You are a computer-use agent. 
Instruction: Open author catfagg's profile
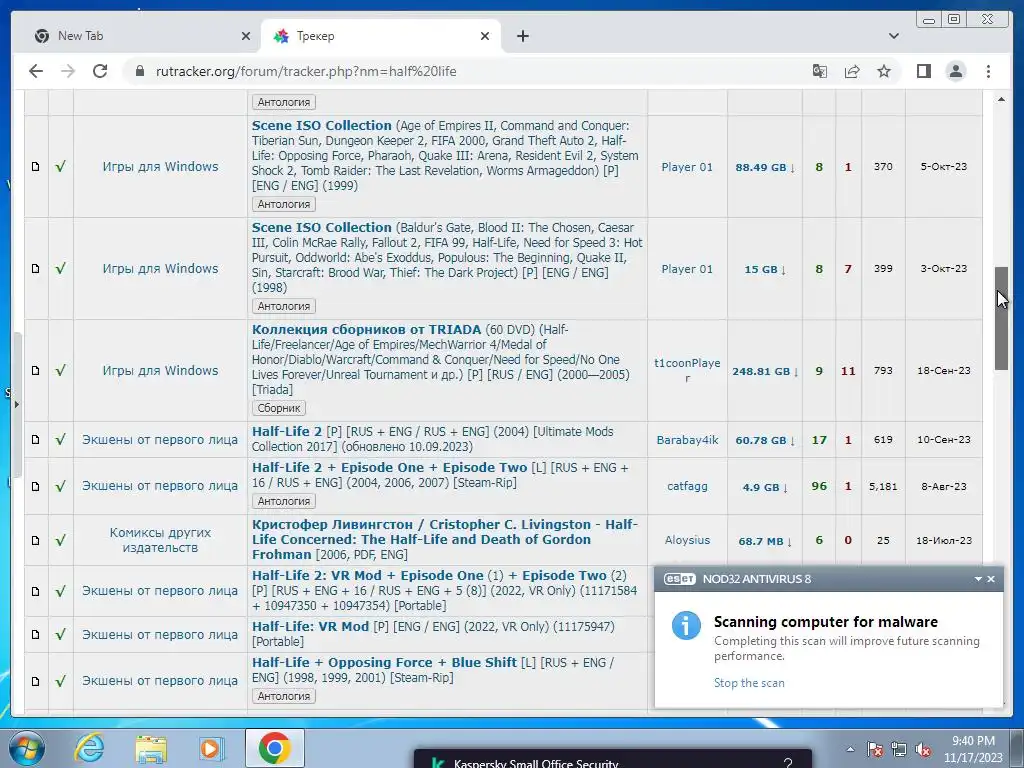tap(687, 486)
